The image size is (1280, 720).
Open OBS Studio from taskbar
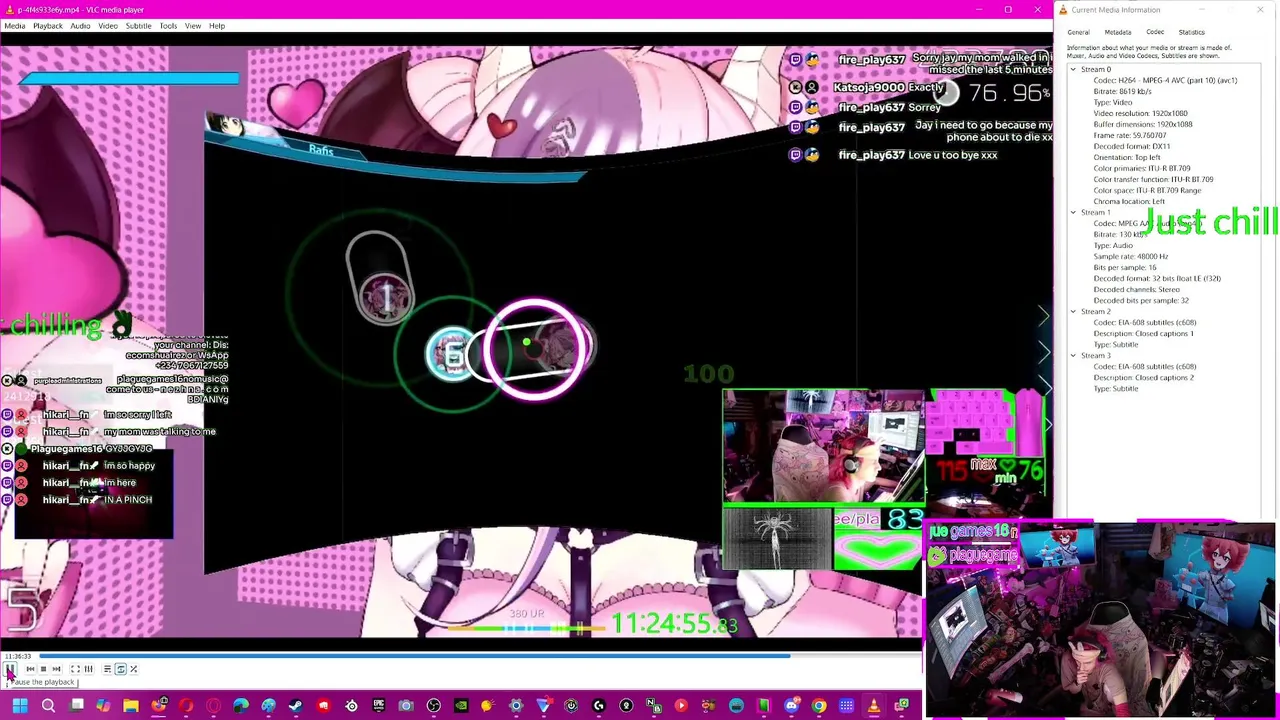coord(433,706)
